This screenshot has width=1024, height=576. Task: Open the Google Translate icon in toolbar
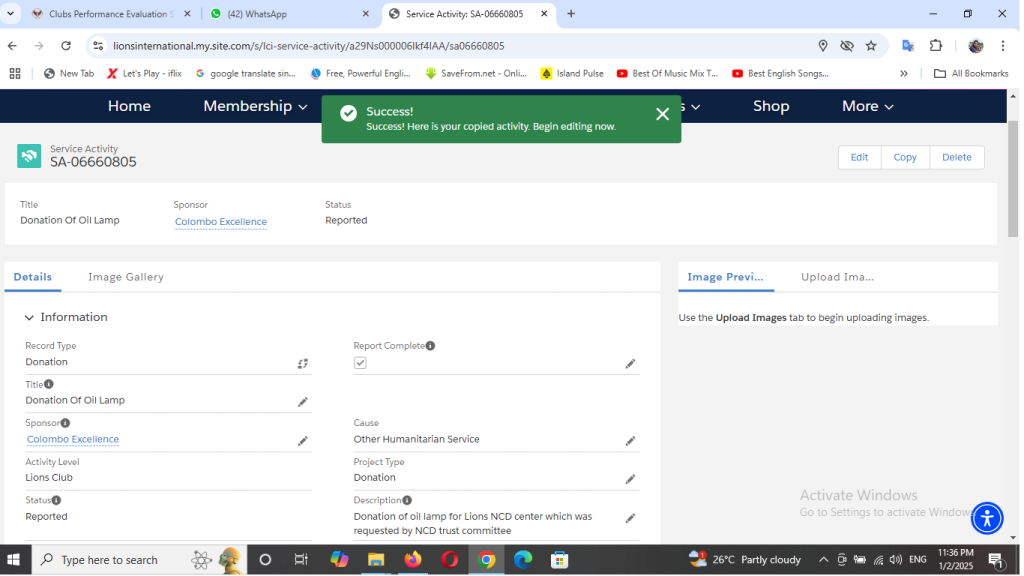[x=908, y=46]
